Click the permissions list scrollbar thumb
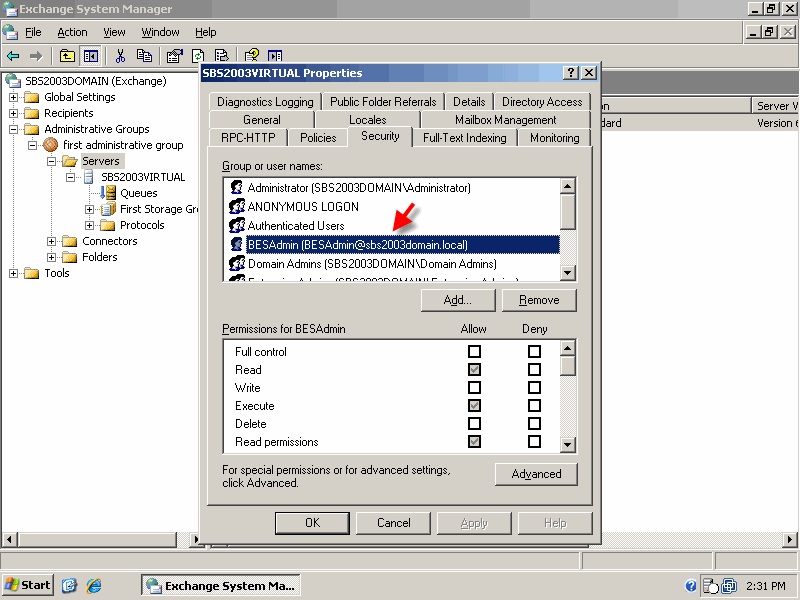Screen dimensions: 800x600 point(567,366)
